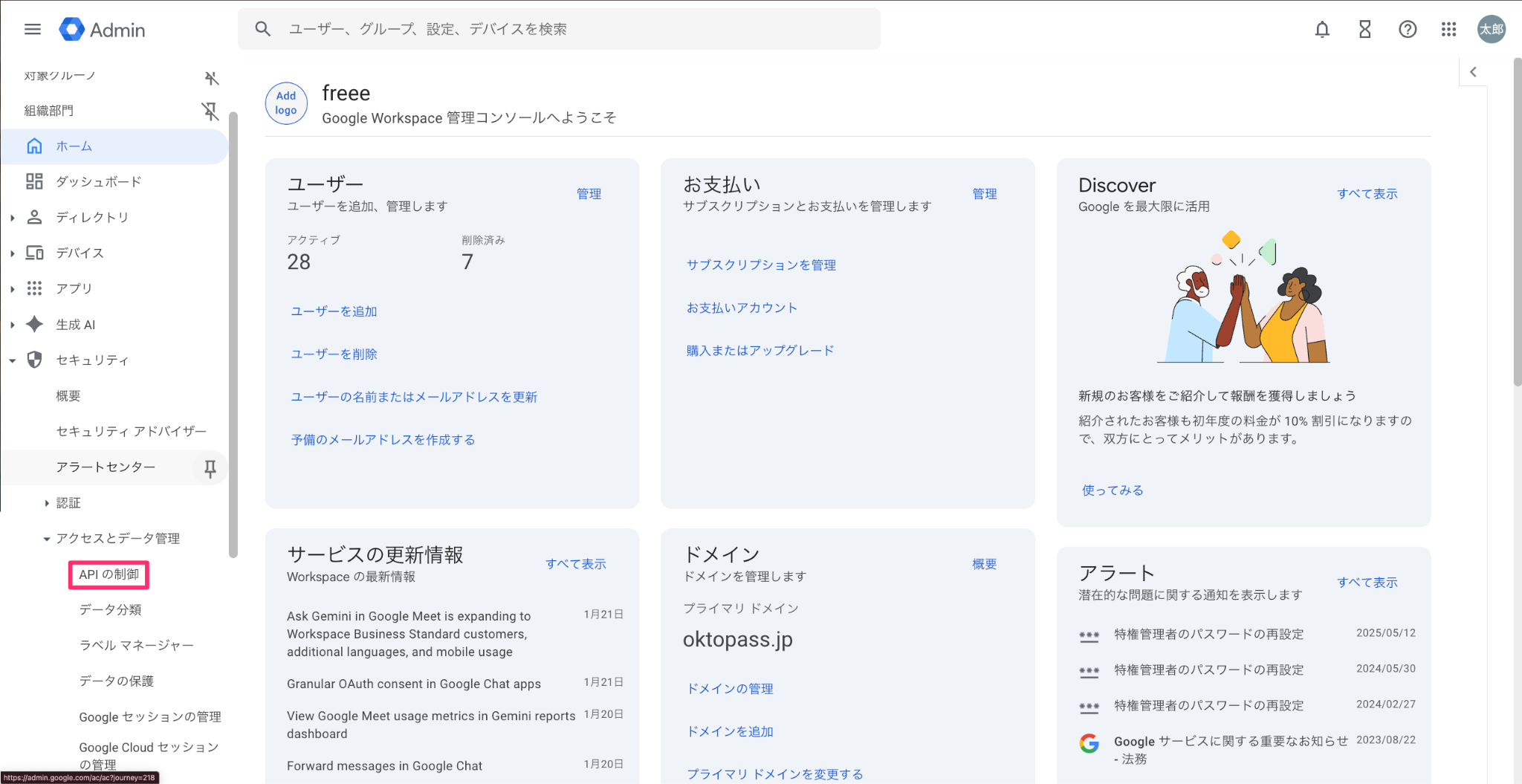
Task: Click the main page vertical scrollbar
Action: [1517, 223]
